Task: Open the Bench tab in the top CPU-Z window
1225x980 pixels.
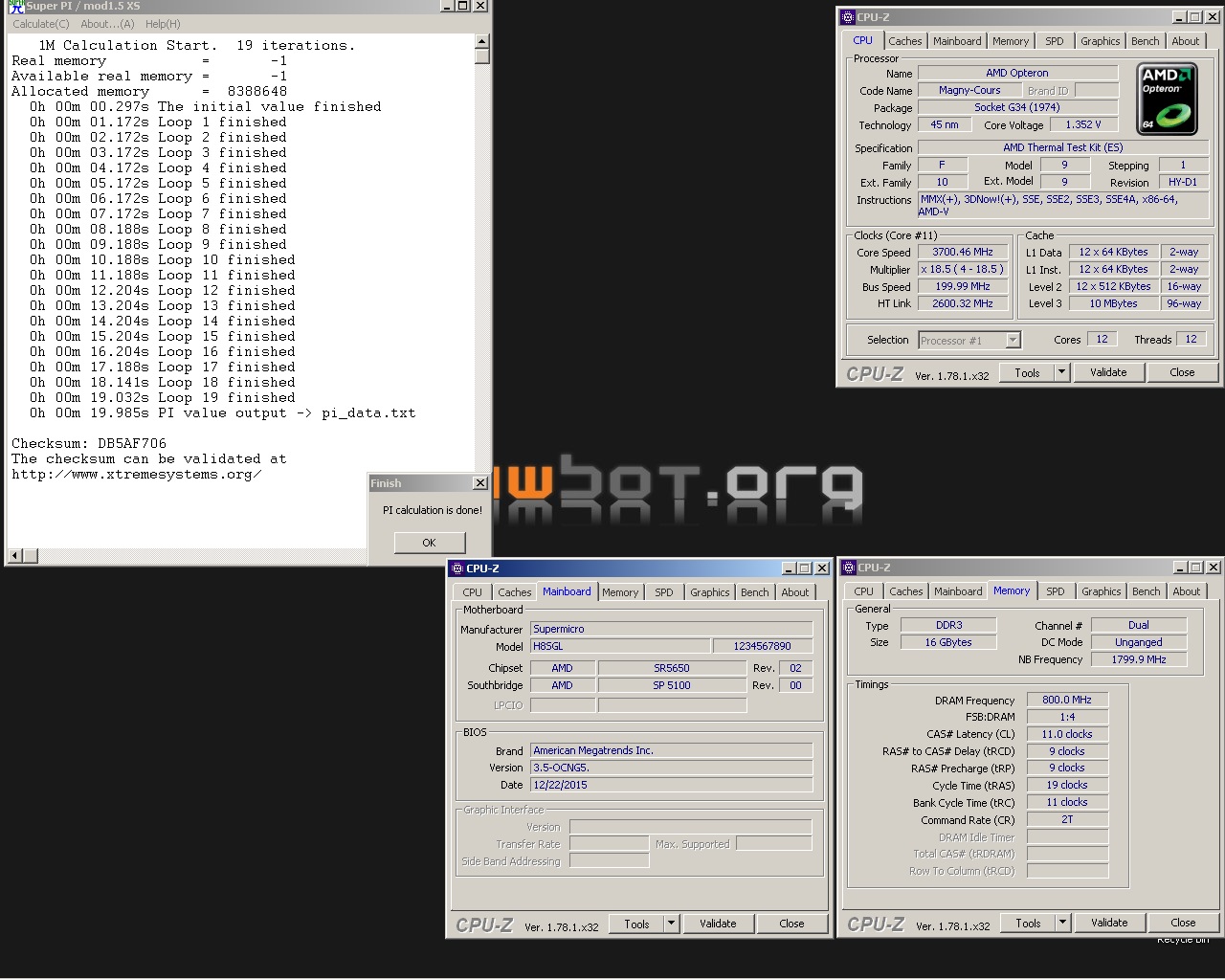Action: click(x=1145, y=41)
